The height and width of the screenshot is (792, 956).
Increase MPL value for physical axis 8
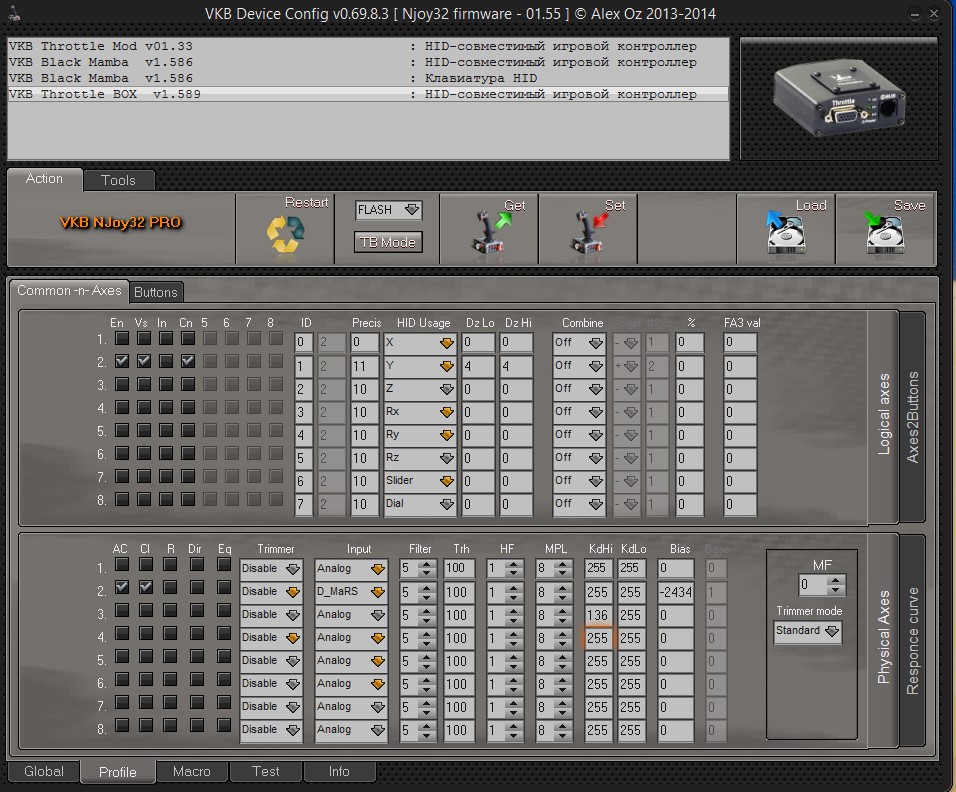point(562,726)
